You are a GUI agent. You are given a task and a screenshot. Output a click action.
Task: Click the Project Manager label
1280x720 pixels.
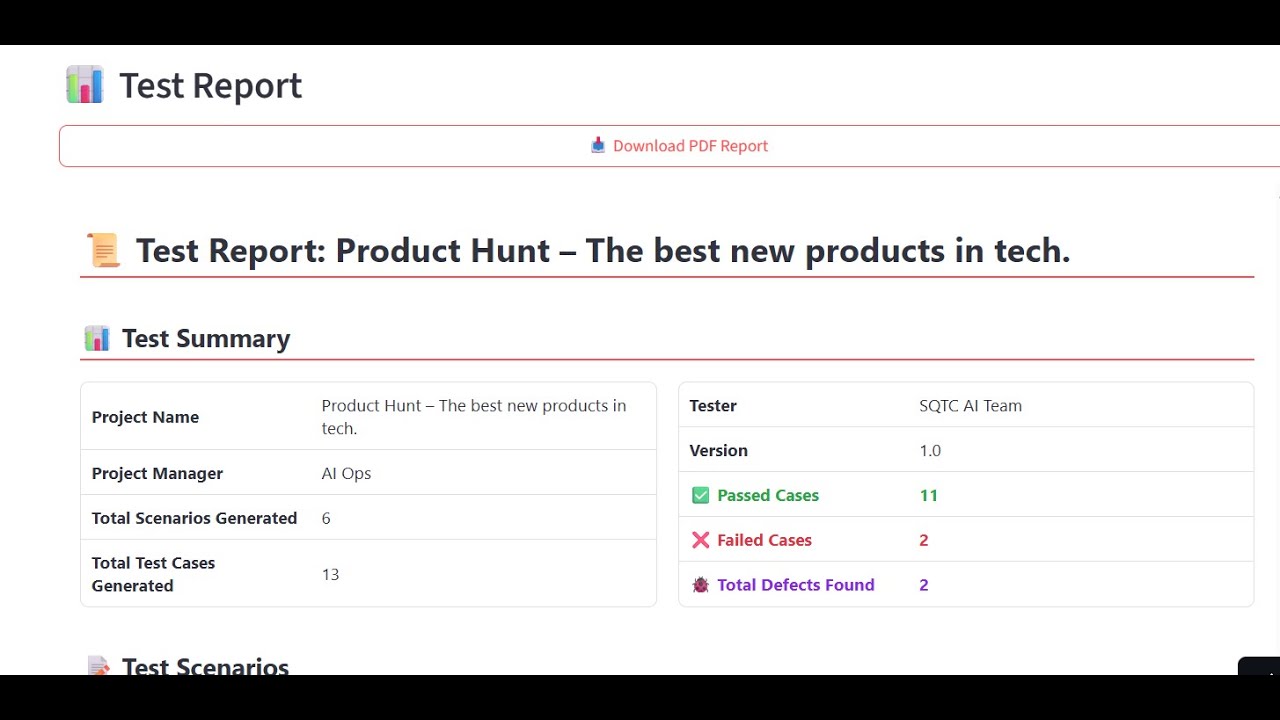coord(157,473)
